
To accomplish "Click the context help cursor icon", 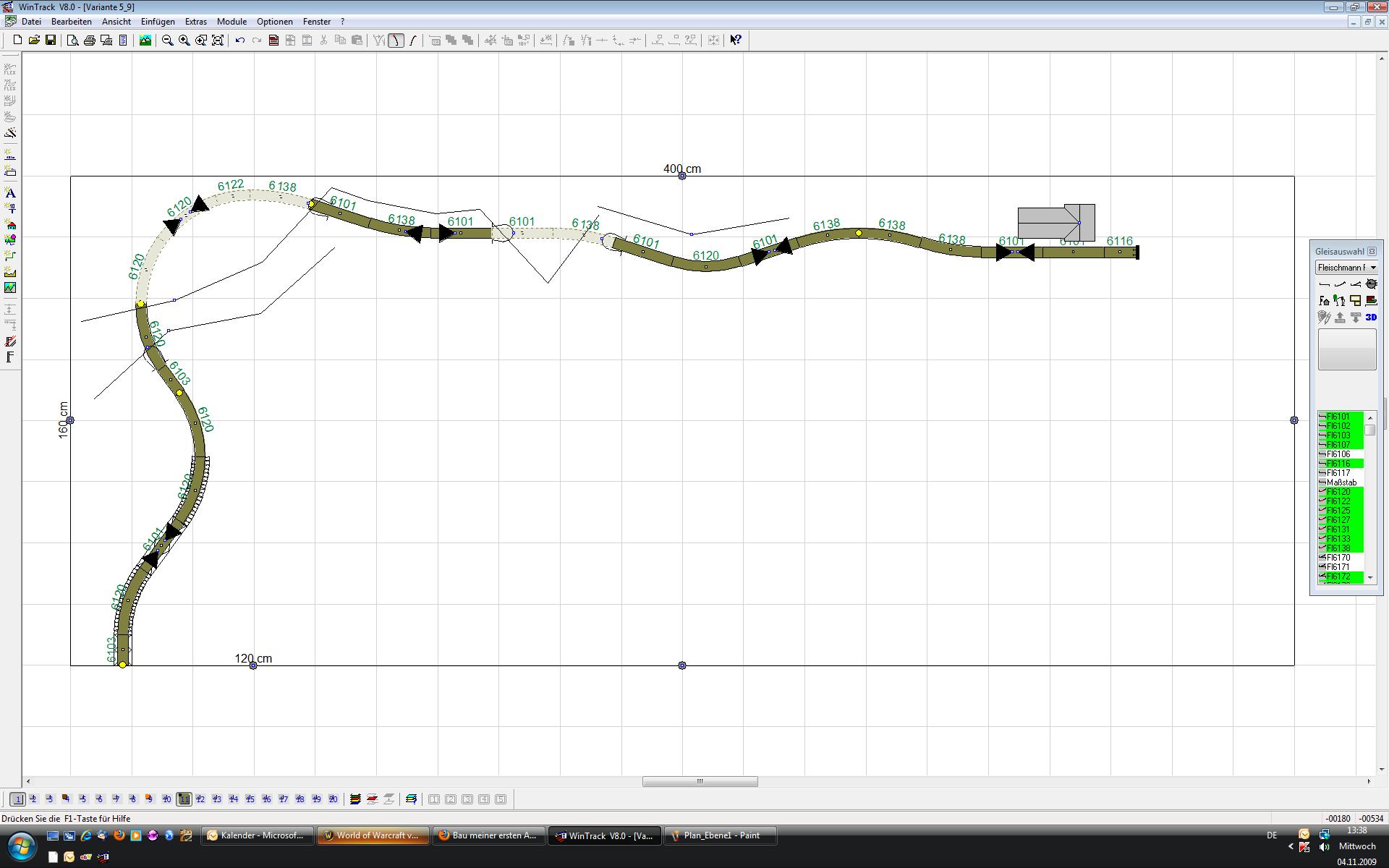I will (x=736, y=41).
